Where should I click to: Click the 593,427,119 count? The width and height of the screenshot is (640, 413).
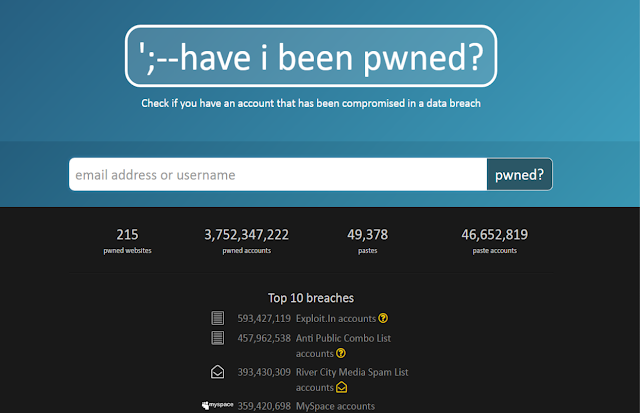[x=264, y=318]
